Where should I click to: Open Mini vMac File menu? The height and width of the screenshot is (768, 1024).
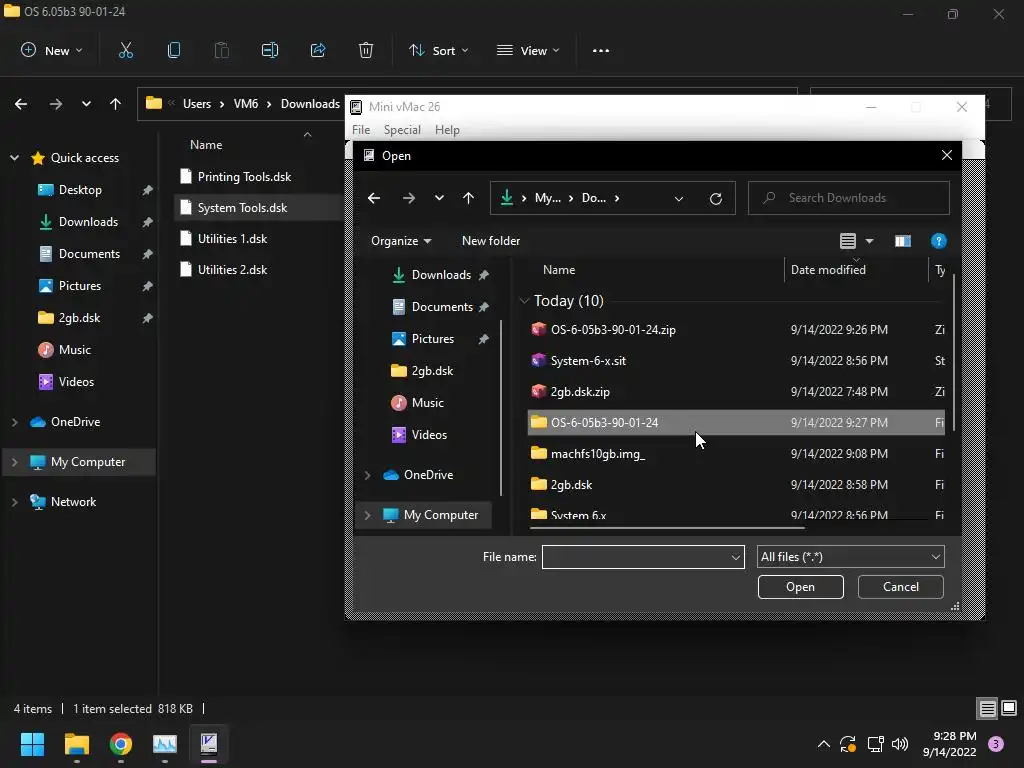tap(360, 129)
